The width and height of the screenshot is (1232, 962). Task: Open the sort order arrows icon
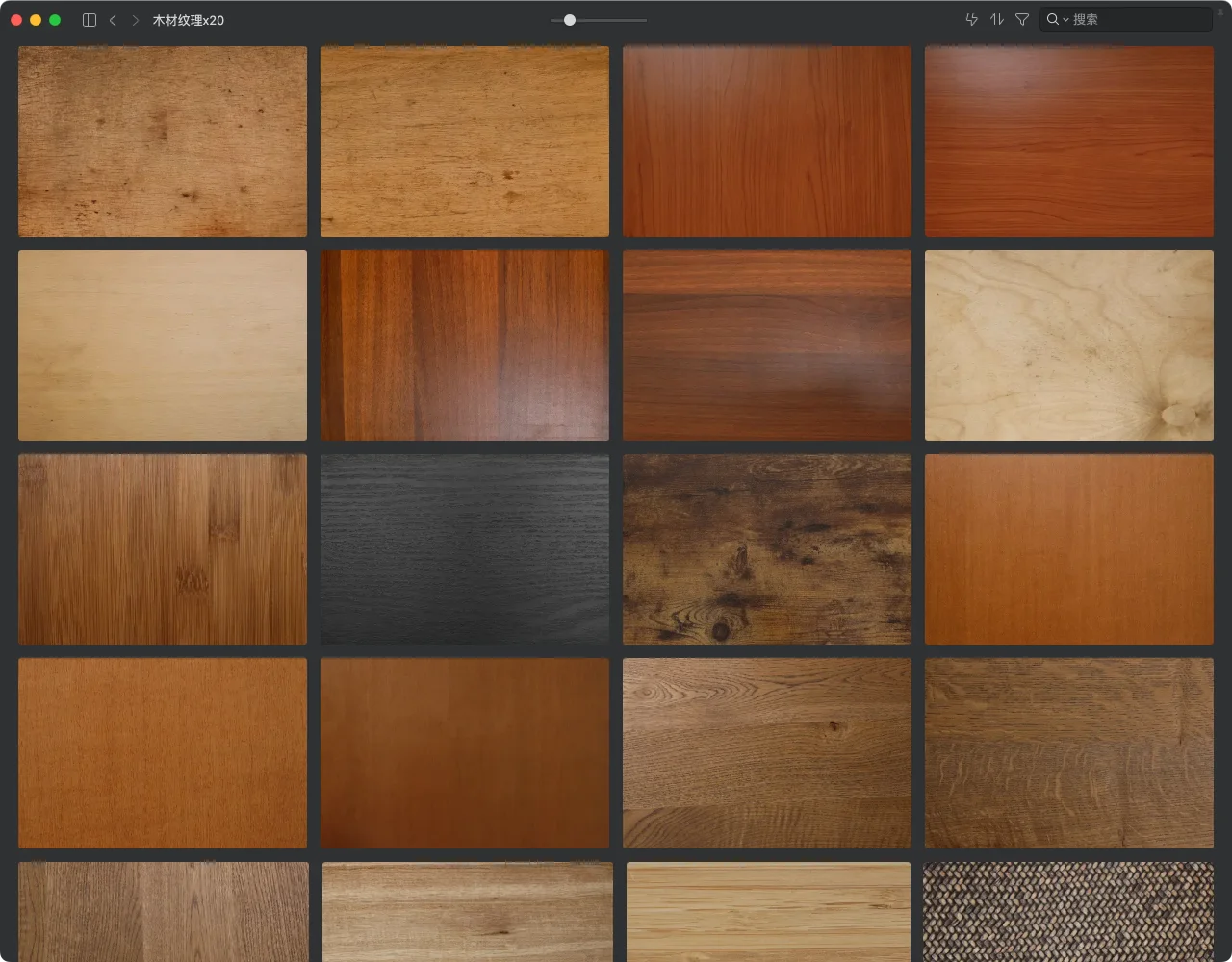pos(997,19)
